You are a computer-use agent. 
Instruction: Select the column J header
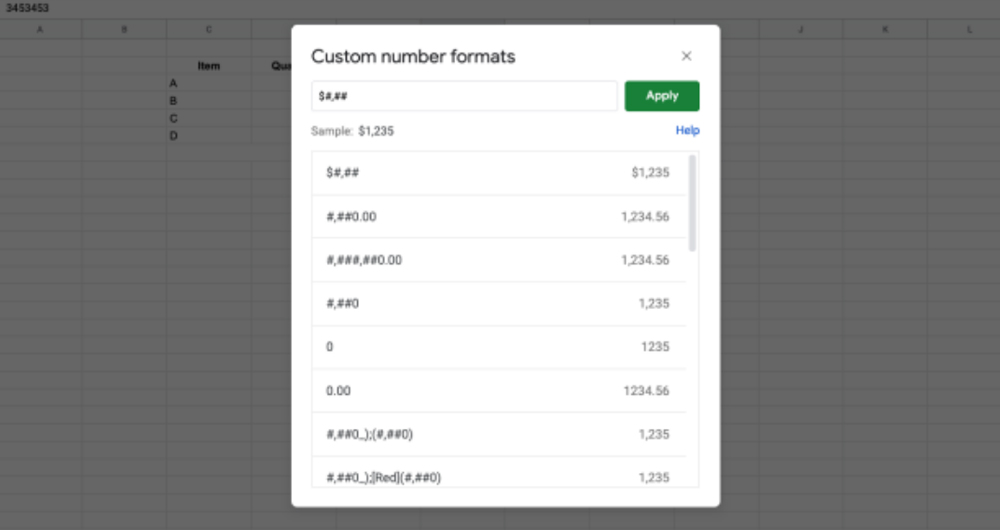click(801, 30)
